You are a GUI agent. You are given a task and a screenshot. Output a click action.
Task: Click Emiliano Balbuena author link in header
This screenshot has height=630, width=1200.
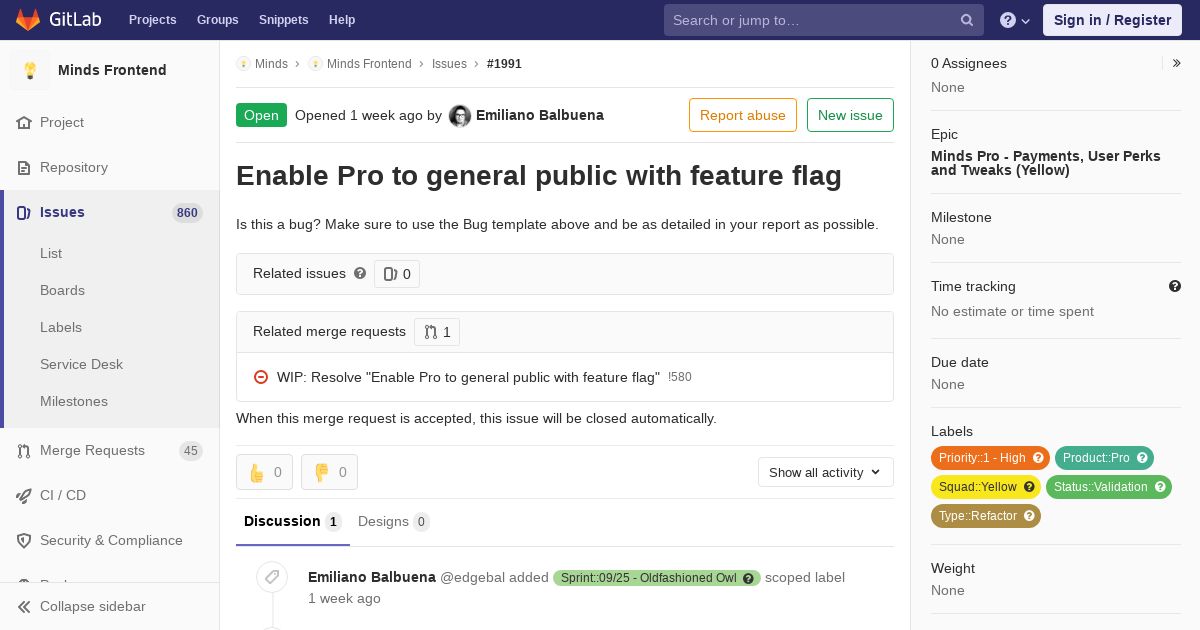540,115
